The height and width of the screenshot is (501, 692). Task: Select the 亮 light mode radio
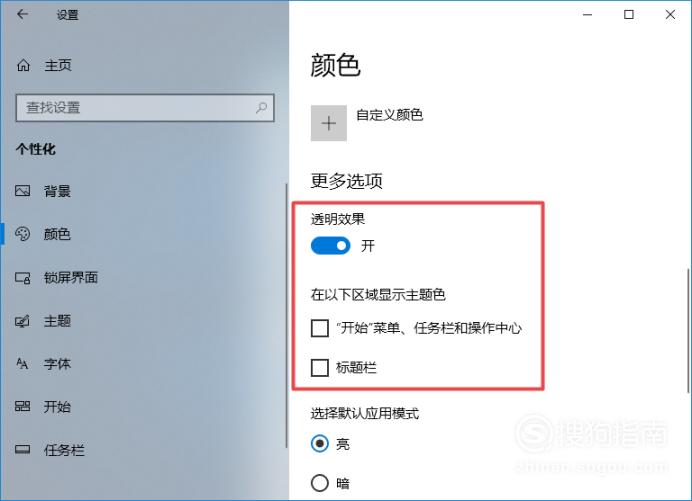pos(320,443)
